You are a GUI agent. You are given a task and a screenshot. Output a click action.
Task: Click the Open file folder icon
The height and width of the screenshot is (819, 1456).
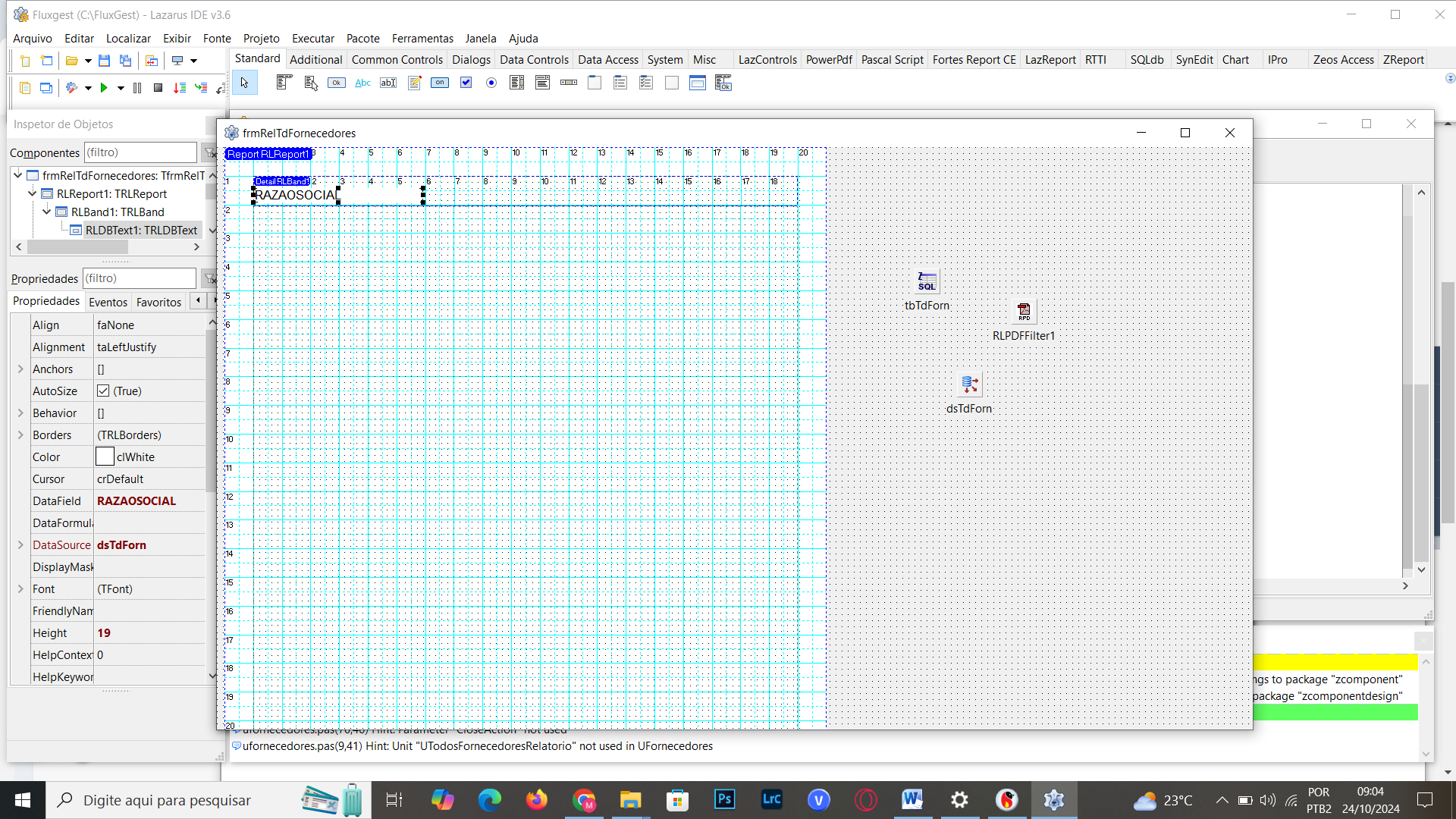[x=72, y=61]
